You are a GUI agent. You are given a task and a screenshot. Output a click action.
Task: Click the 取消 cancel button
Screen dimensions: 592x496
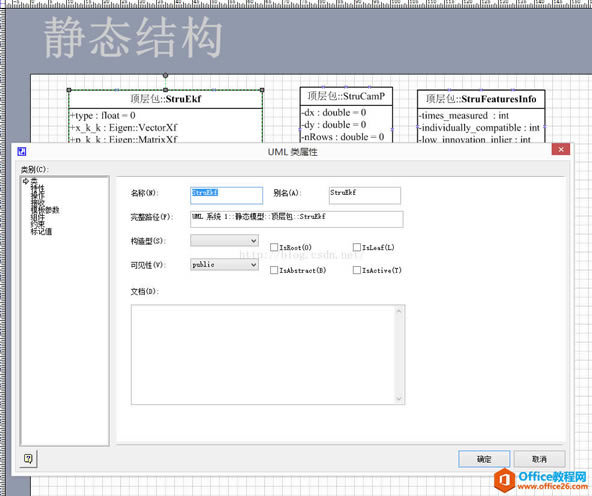point(540,459)
